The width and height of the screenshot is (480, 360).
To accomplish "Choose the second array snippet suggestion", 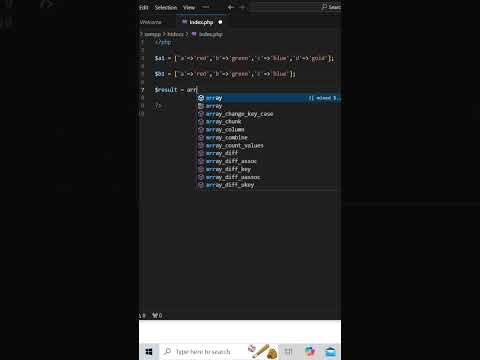I will click(268, 106).
